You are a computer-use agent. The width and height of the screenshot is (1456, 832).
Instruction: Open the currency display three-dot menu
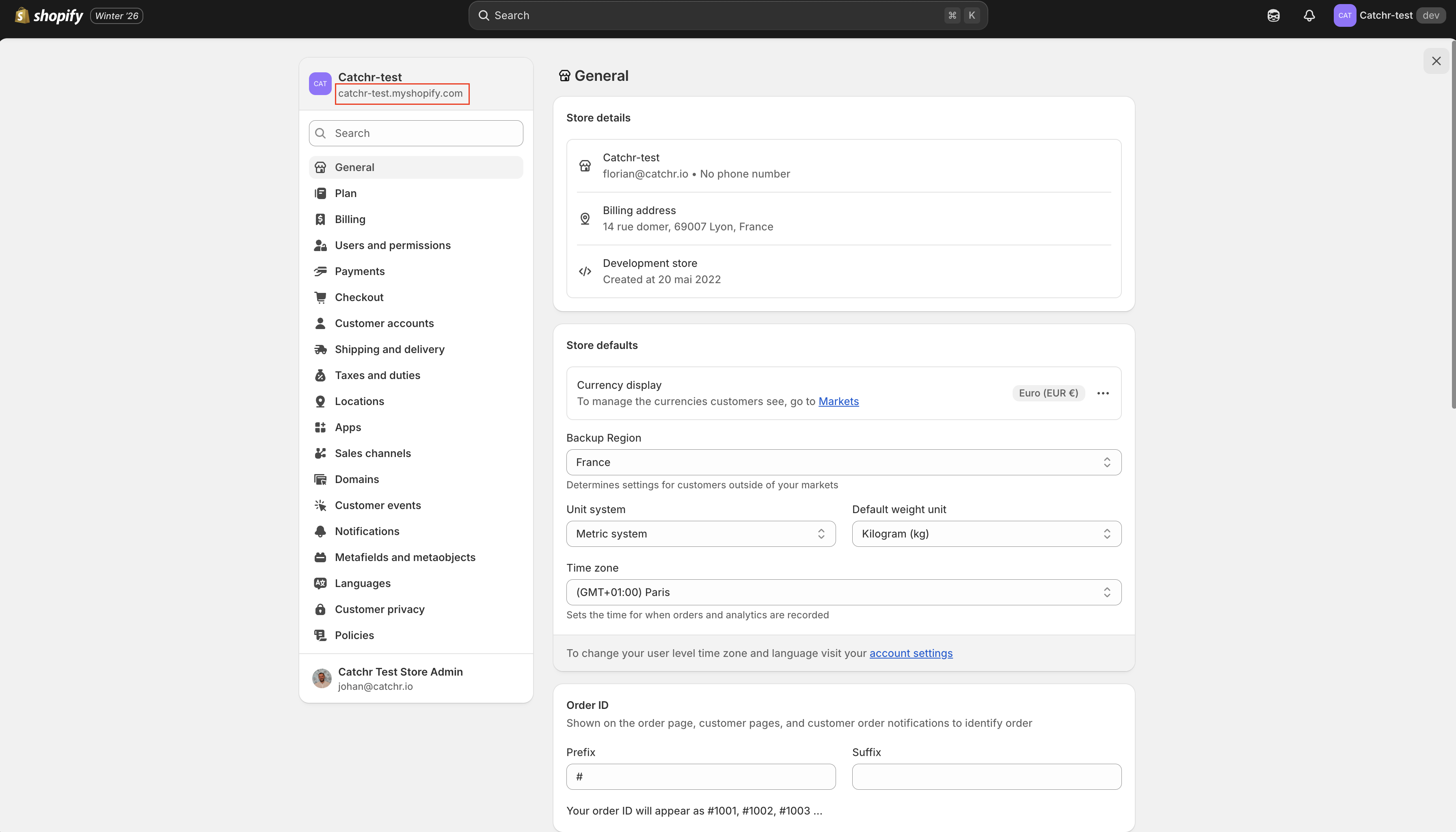tap(1103, 393)
